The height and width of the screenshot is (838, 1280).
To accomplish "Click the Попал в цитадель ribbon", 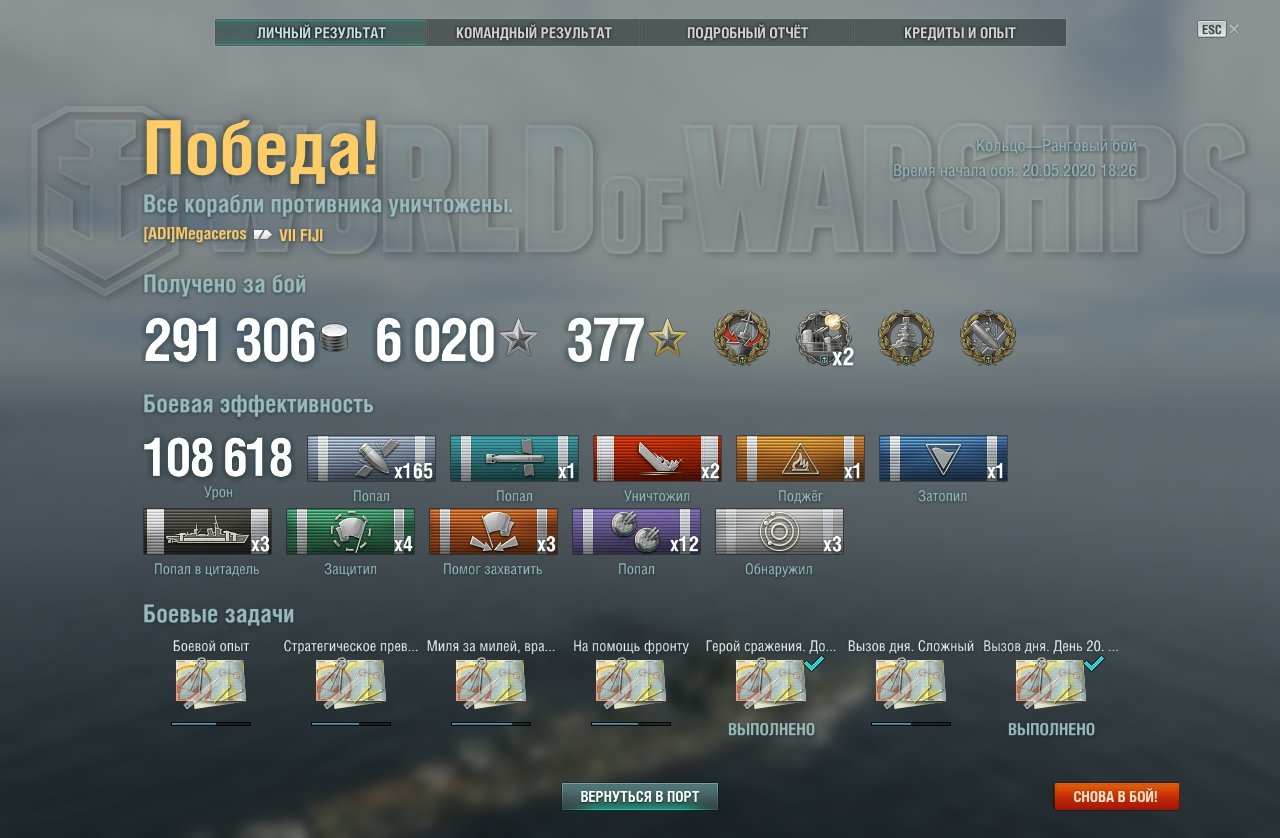I will [x=207, y=532].
